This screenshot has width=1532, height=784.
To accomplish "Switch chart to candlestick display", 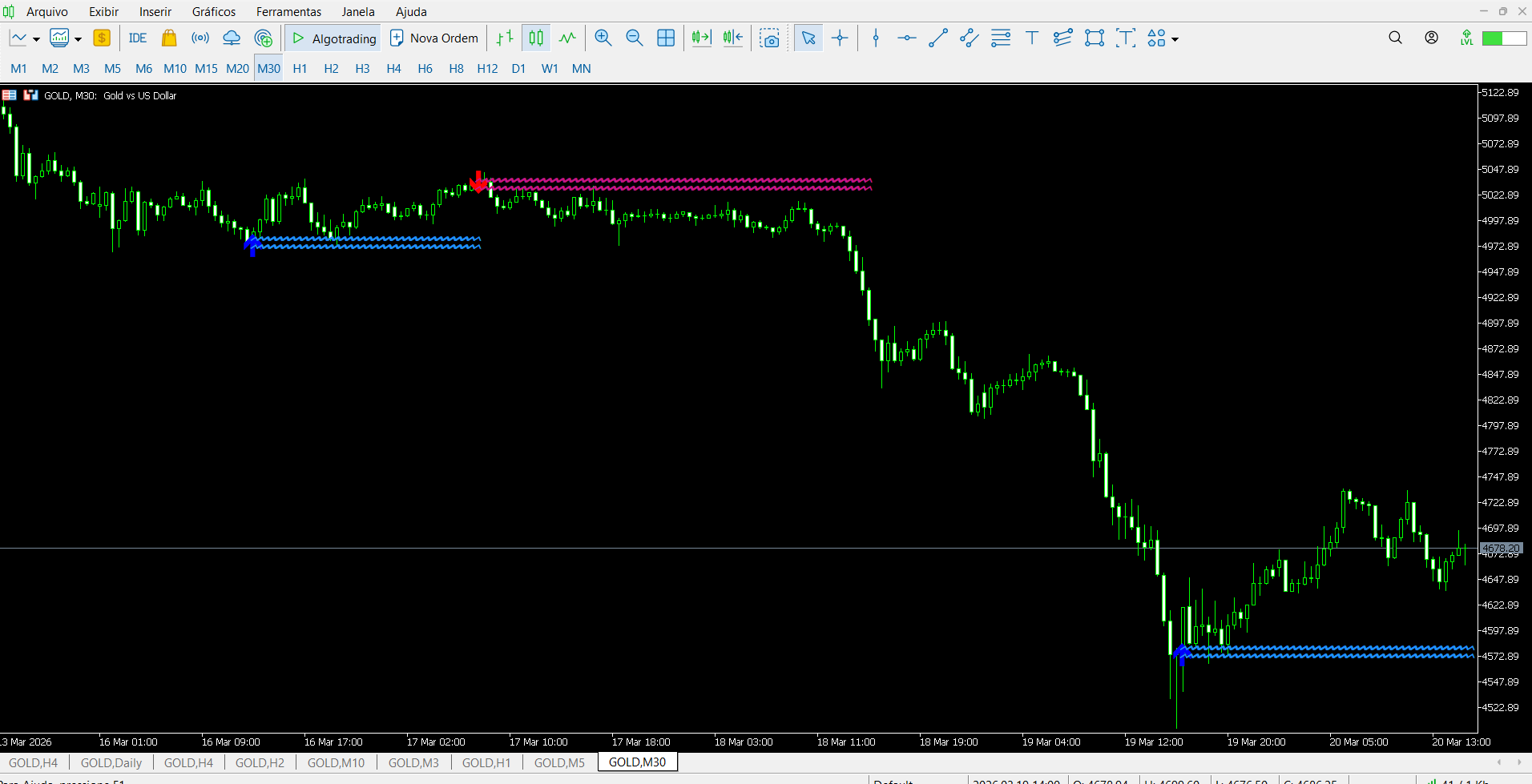I will click(536, 38).
